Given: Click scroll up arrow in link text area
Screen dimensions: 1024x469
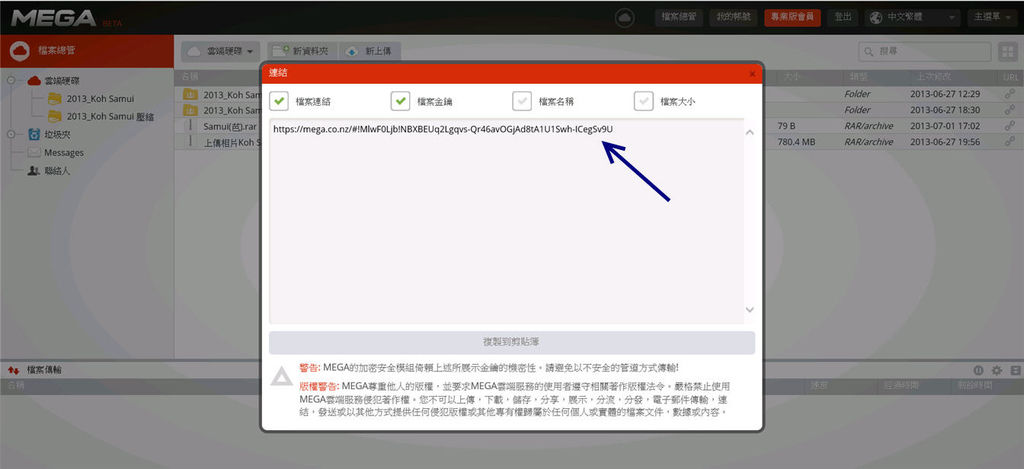Looking at the screenshot, I should pos(750,132).
